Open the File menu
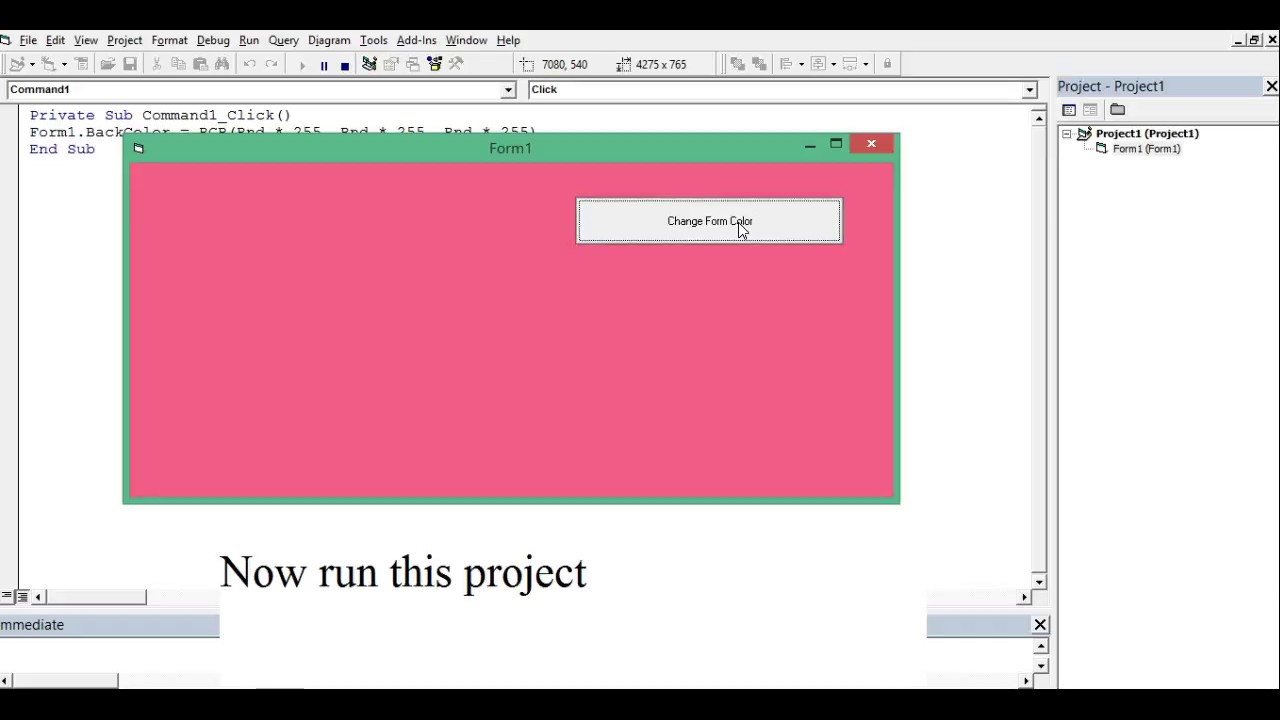The image size is (1280, 720). pyautogui.click(x=28, y=40)
